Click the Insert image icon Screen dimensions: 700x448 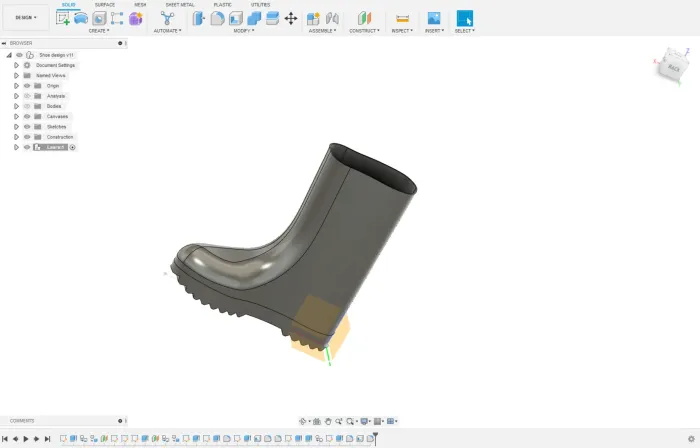(x=434, y=18)
